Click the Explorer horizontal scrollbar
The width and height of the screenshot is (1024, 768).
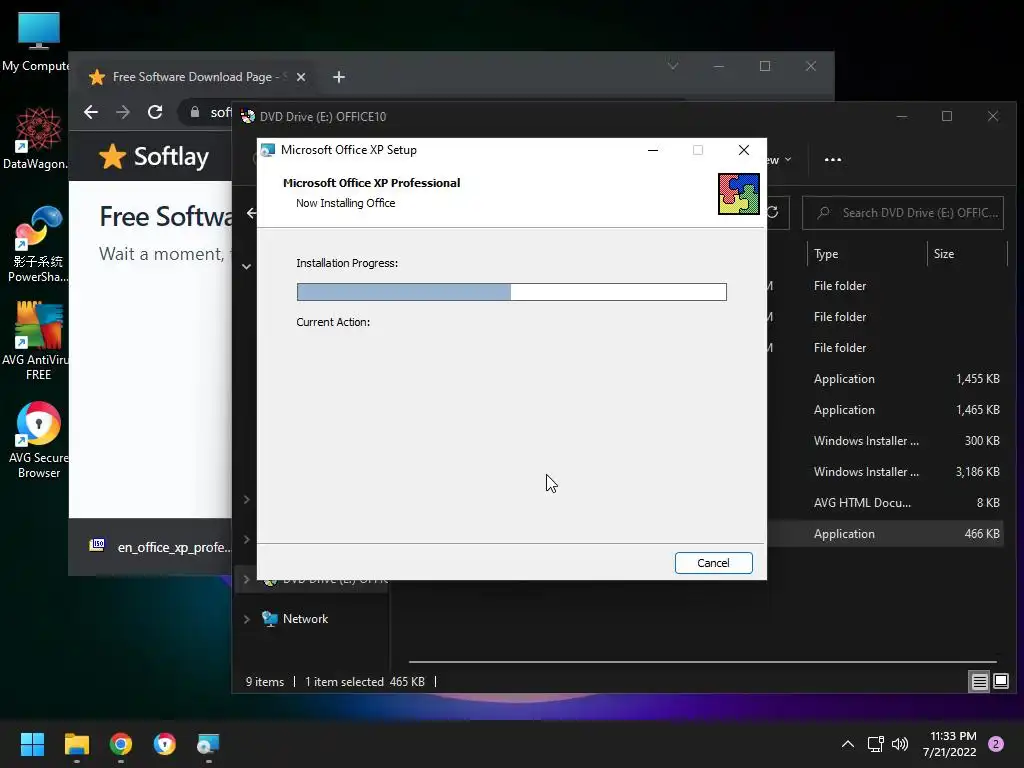[702, 662]
